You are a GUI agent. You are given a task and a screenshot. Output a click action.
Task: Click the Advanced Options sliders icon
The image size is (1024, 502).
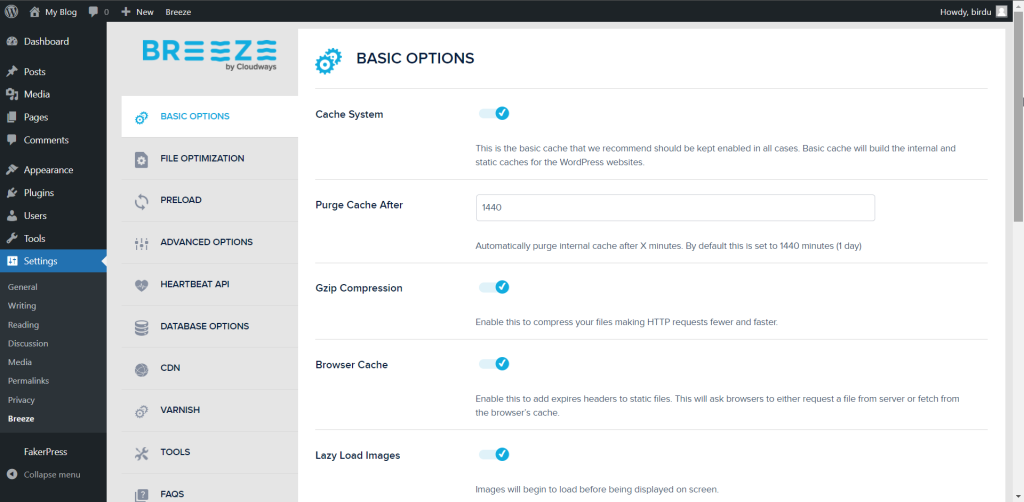tap(141, 243)
